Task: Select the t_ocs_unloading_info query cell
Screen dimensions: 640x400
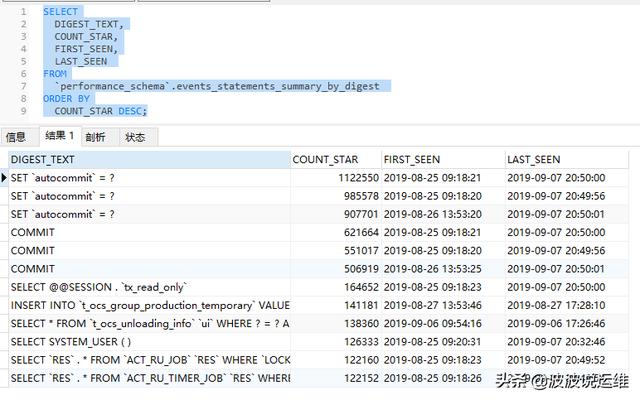Action: 149,324
